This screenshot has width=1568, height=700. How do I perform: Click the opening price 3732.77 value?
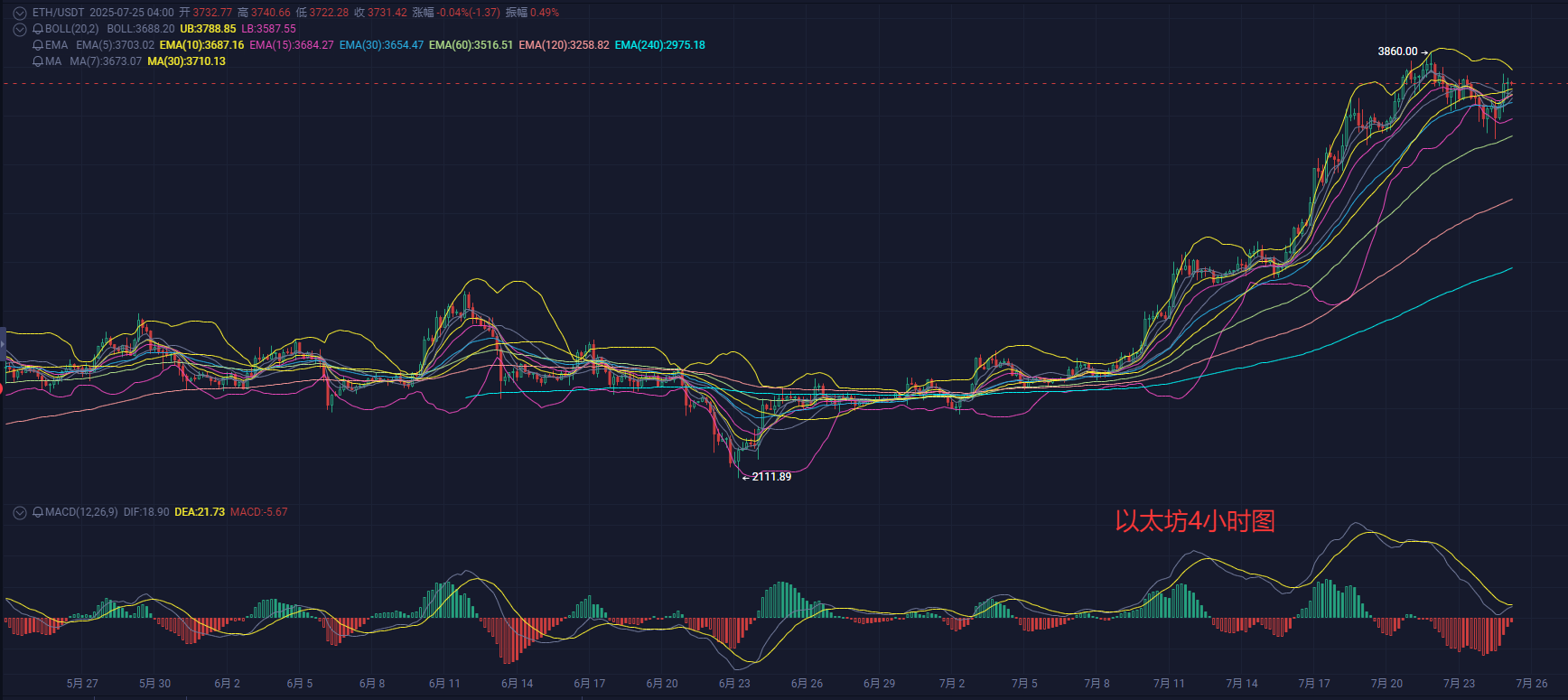(x=212, y=13)
